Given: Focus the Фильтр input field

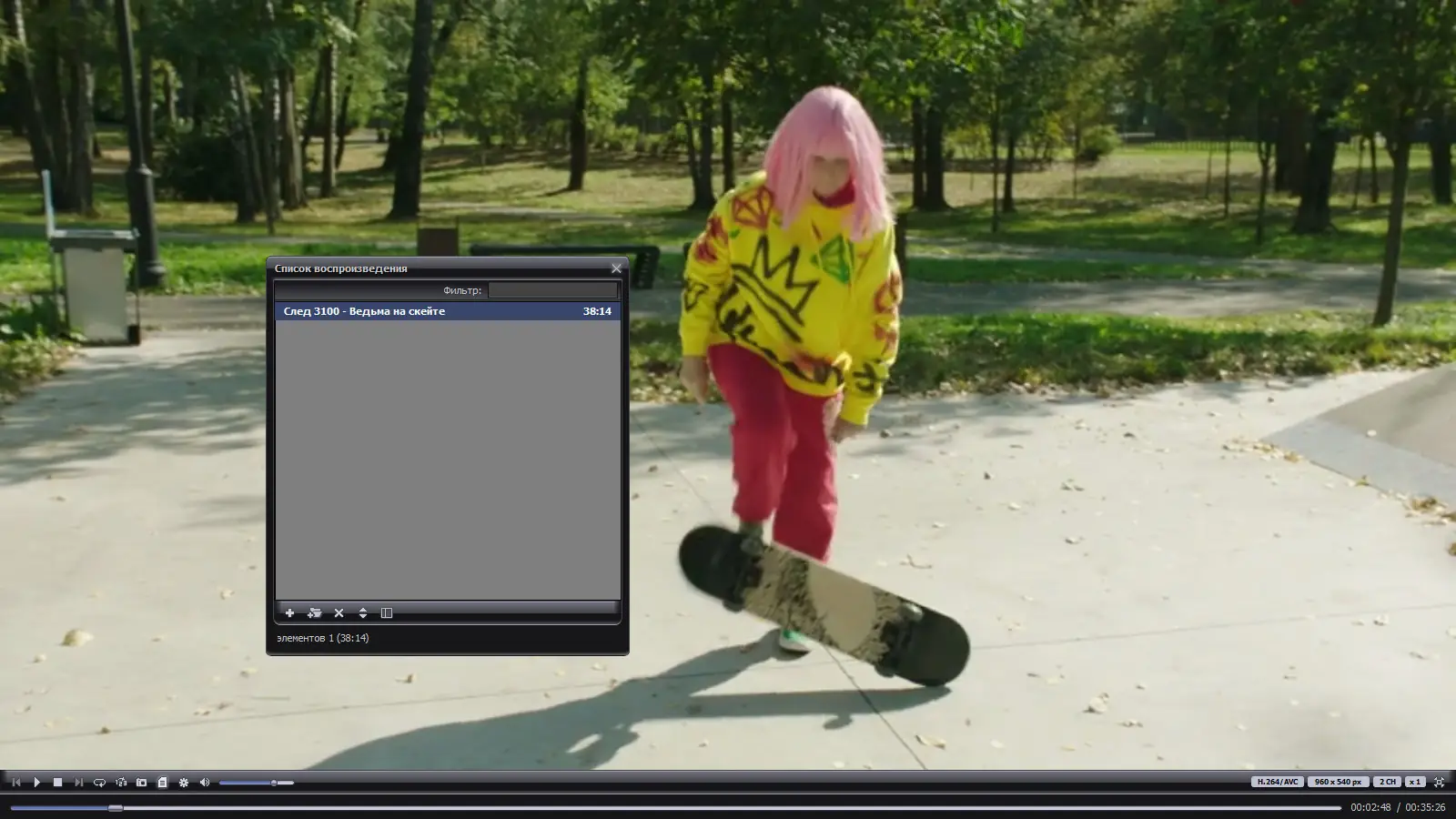Looking at the screenshot, I should [552, 290].
